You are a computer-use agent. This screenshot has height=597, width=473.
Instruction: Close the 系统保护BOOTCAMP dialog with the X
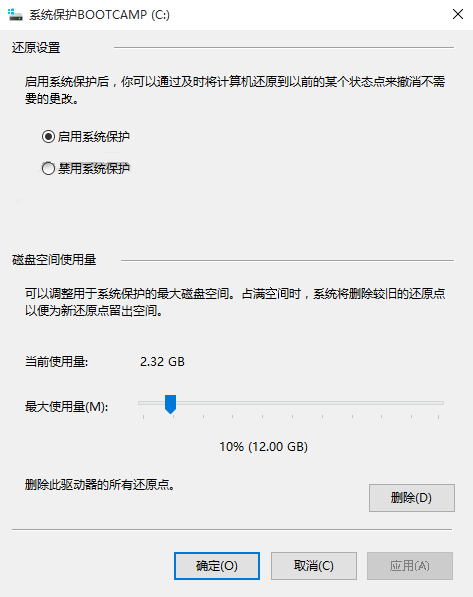(x=457, y=14)
